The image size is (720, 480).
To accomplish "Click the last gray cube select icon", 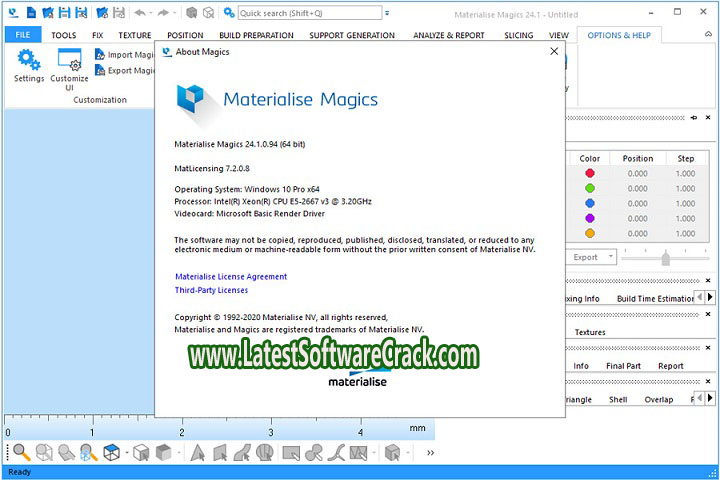I will coord(392,452).
